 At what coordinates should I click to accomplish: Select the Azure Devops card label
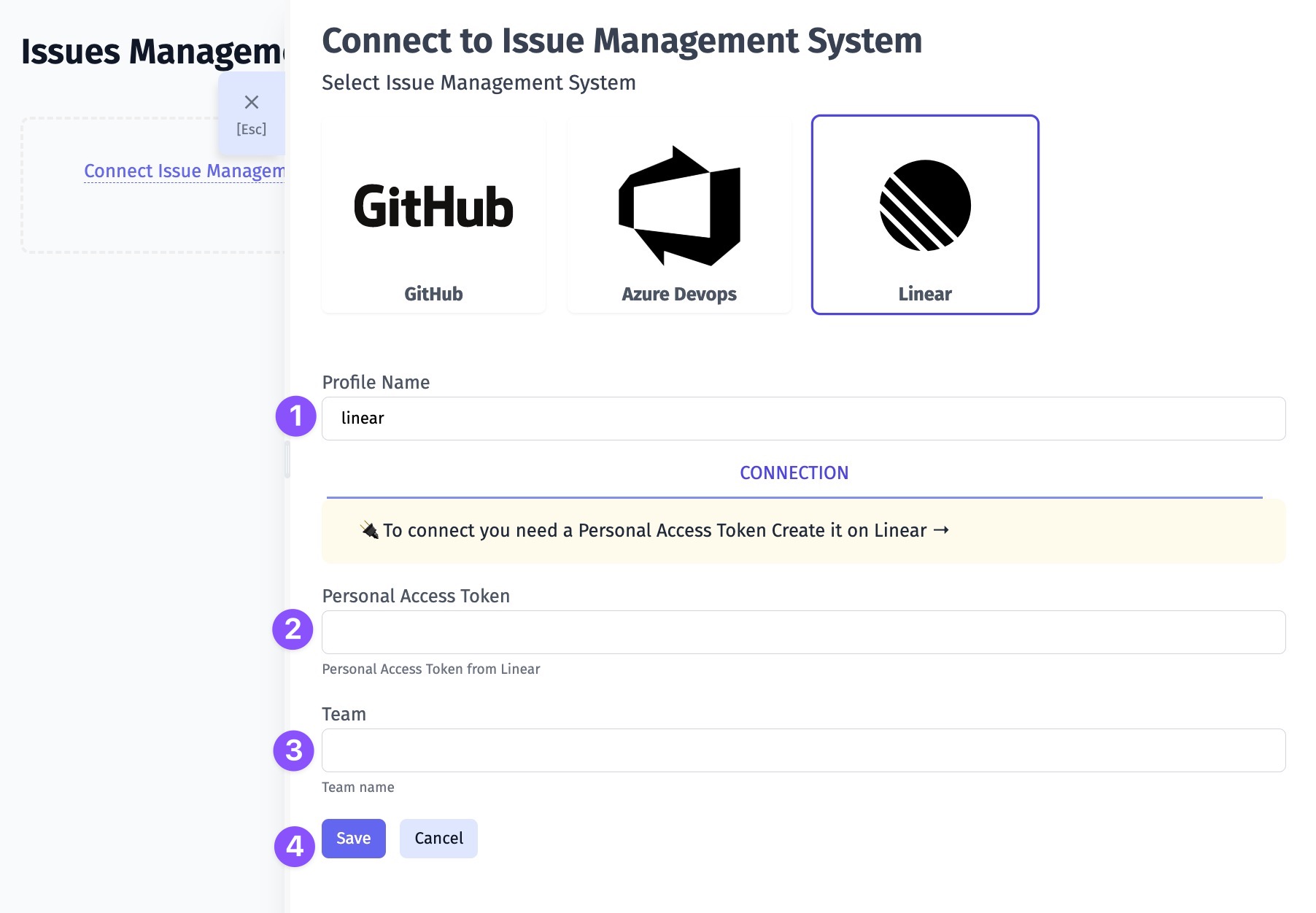point(679,294)
